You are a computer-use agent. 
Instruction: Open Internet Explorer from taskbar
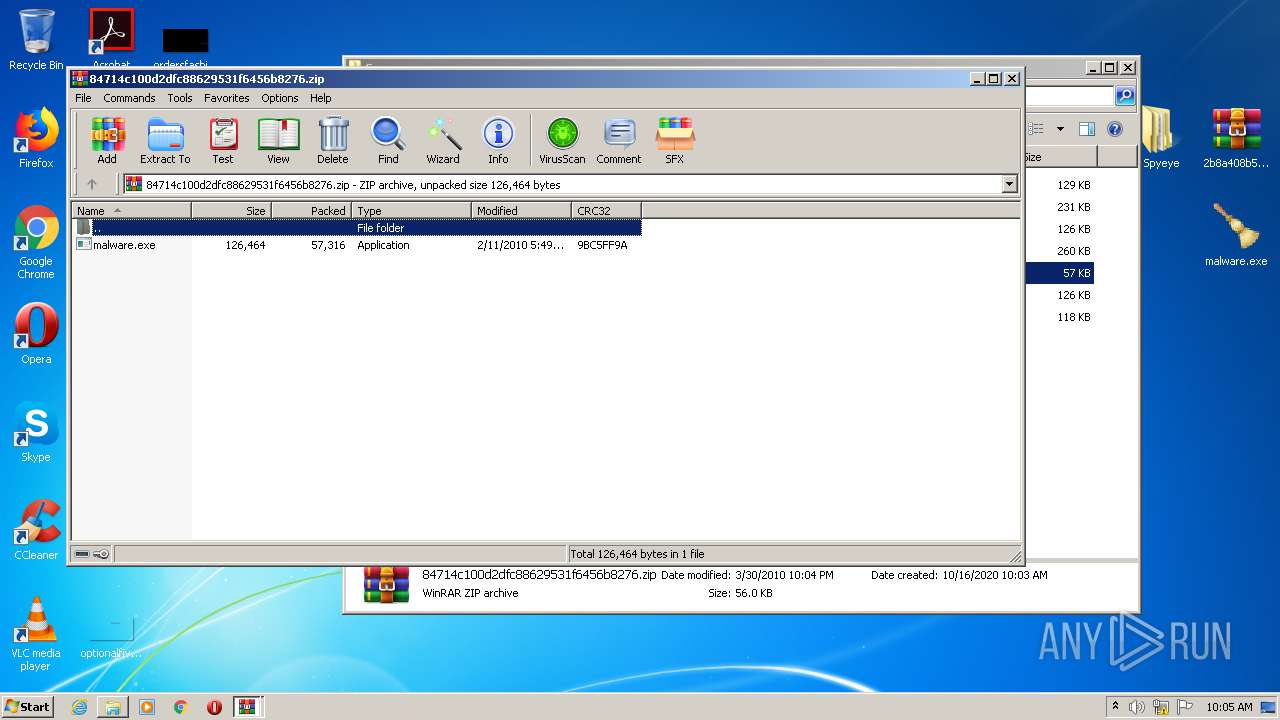79,707
